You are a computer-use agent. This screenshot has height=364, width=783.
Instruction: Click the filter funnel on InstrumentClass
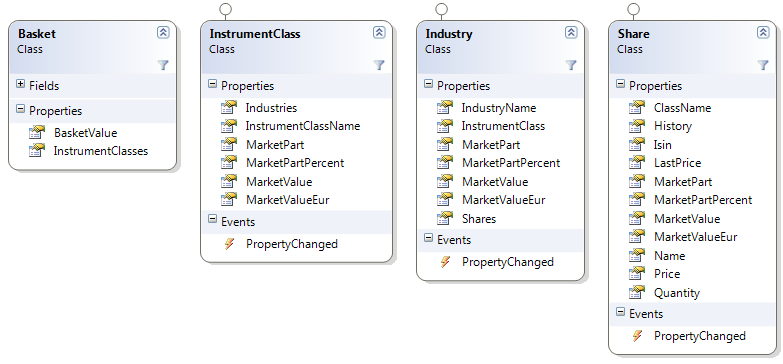[x=379, y=65]
